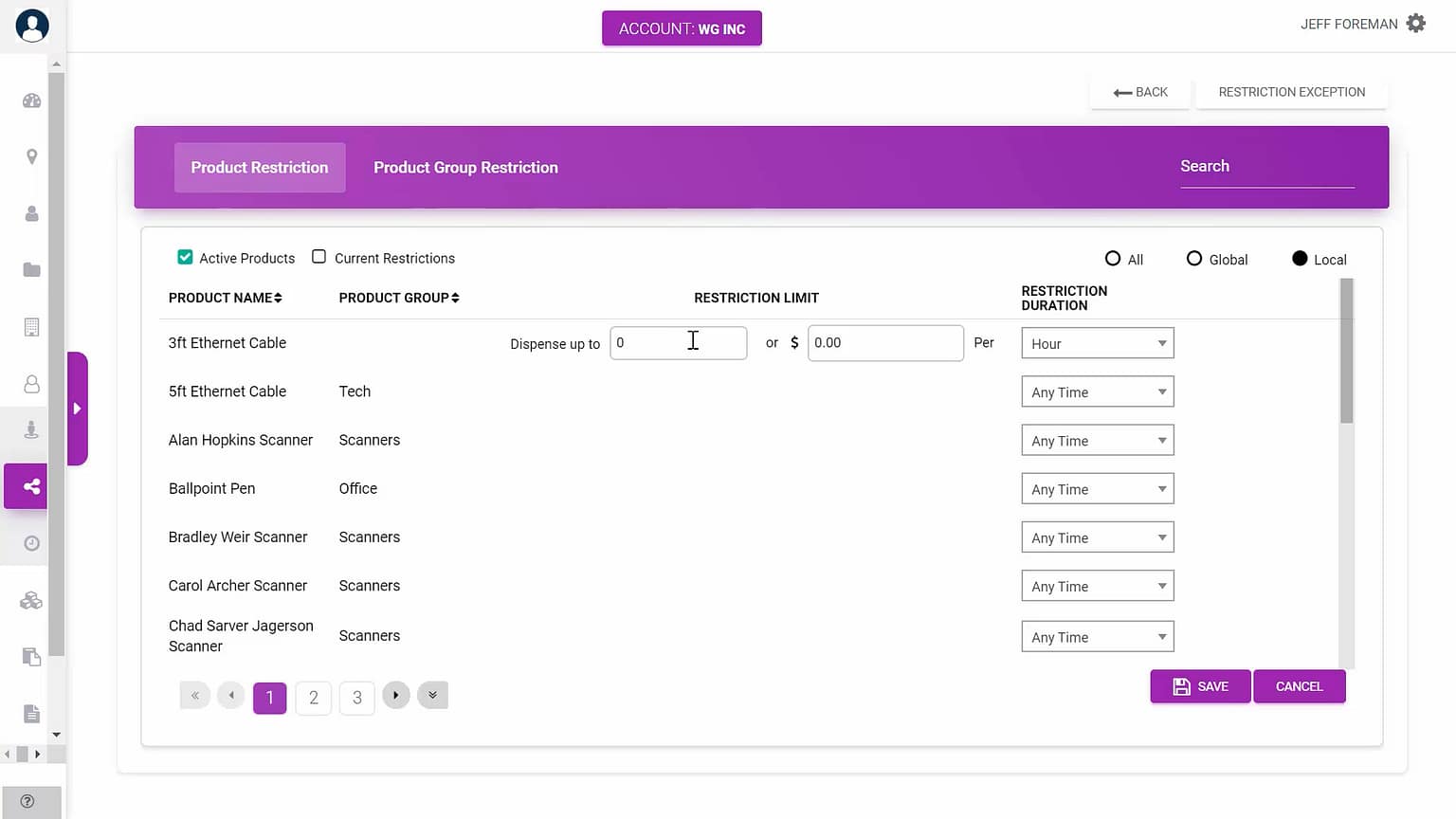Go to page 2 of products

point(314,698)
